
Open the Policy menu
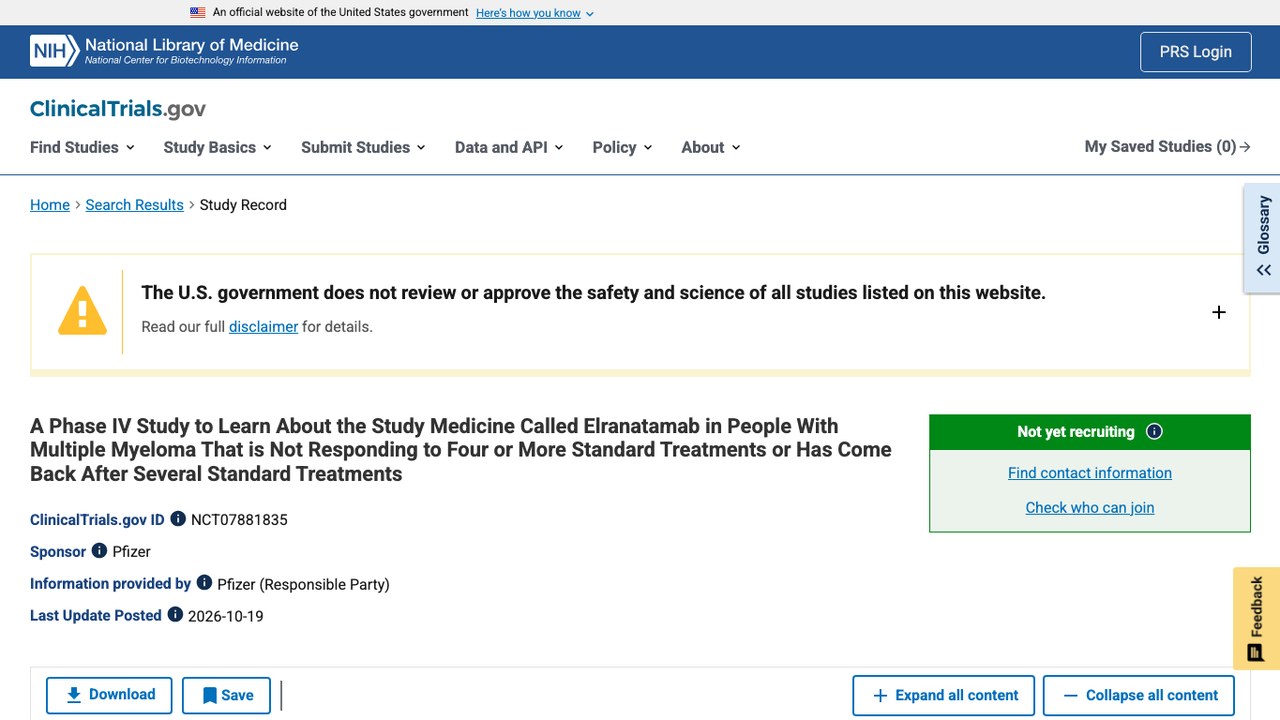(x=622, y=147)
